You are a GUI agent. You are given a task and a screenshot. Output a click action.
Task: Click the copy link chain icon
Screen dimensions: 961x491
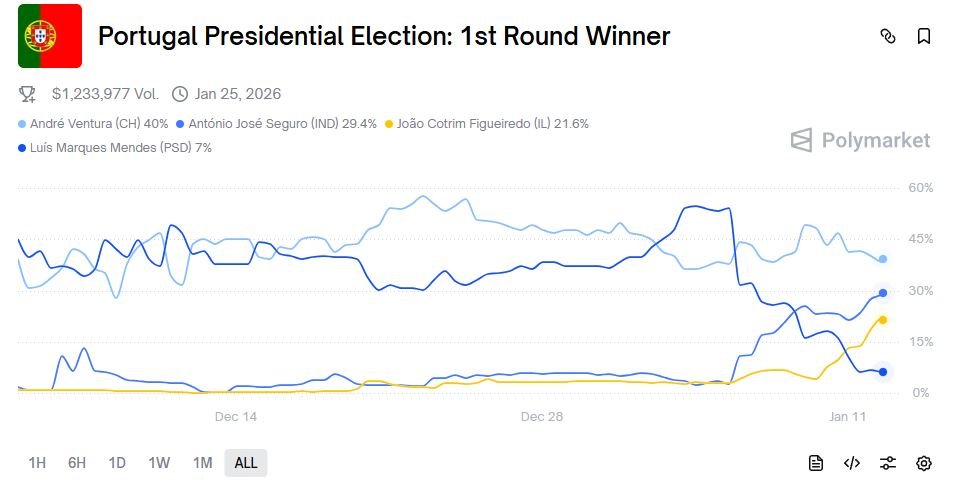(x=887, y=36)
